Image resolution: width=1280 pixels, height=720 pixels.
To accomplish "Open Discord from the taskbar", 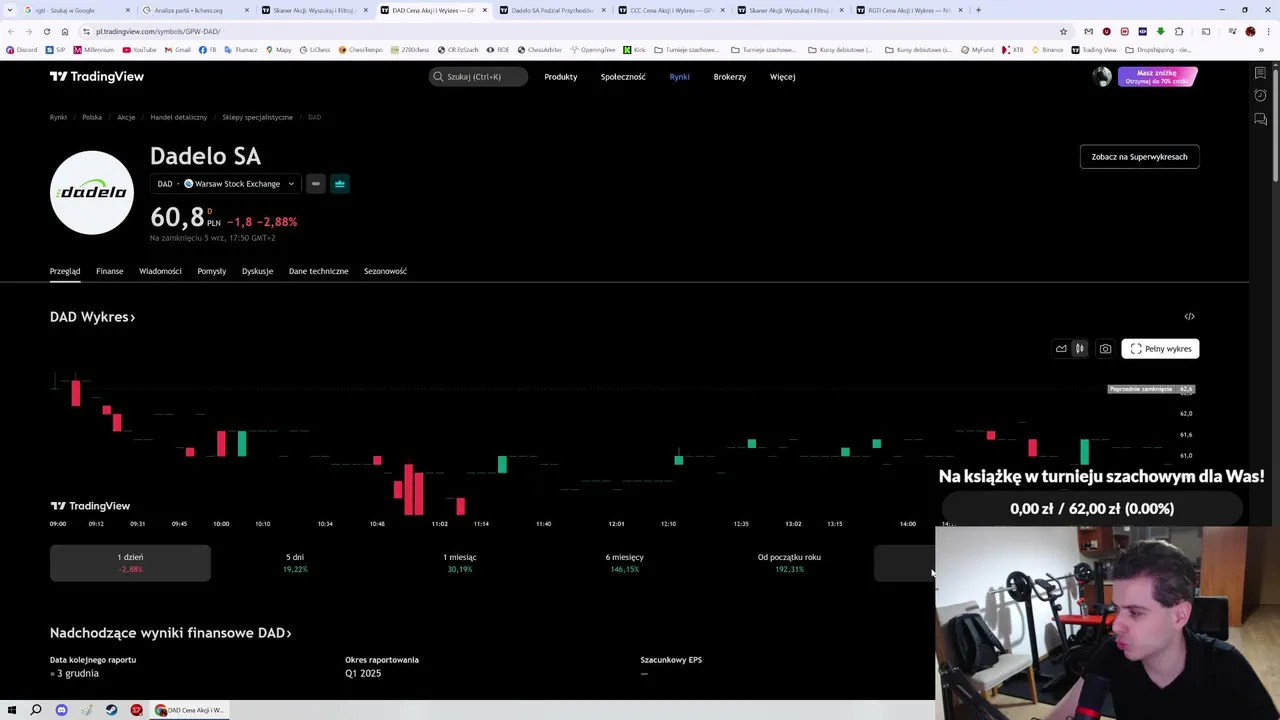I will pyautogui.click(x=61, y=710).
